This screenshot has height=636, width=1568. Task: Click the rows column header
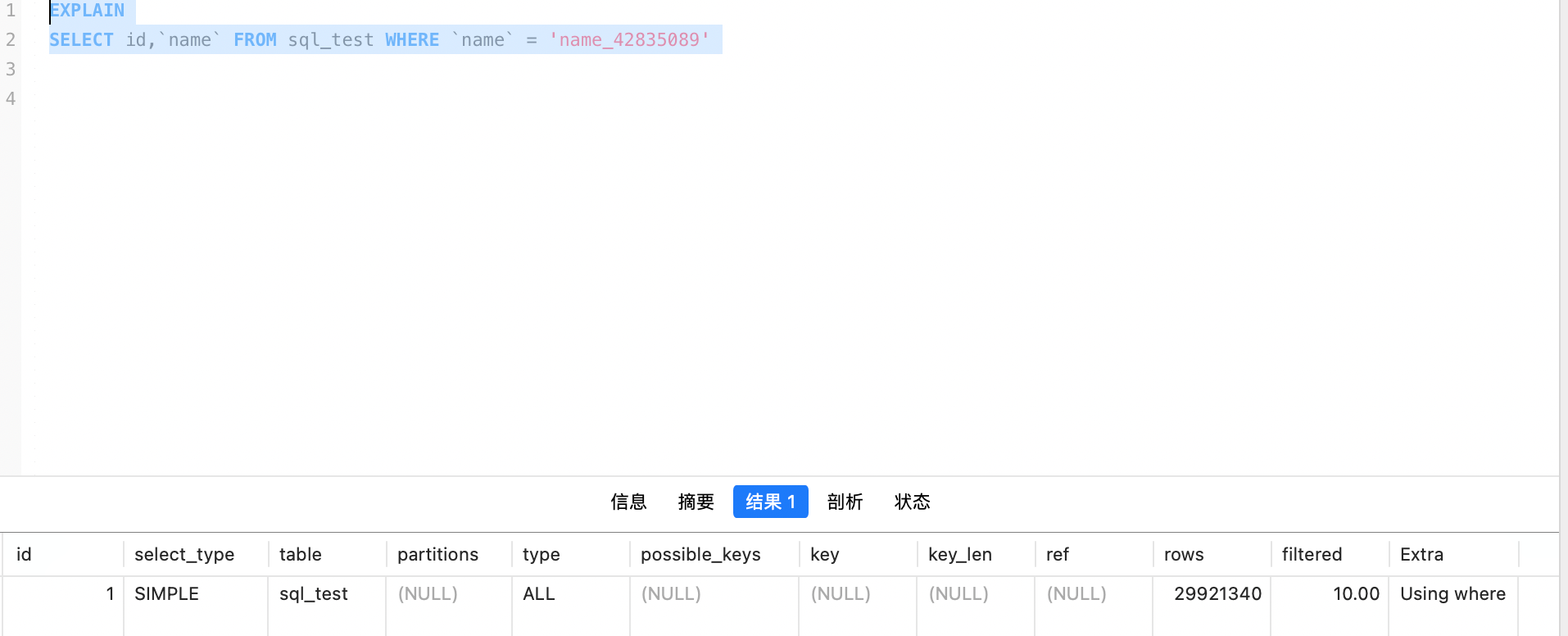pyautogui.click(x=1184, y=555)
